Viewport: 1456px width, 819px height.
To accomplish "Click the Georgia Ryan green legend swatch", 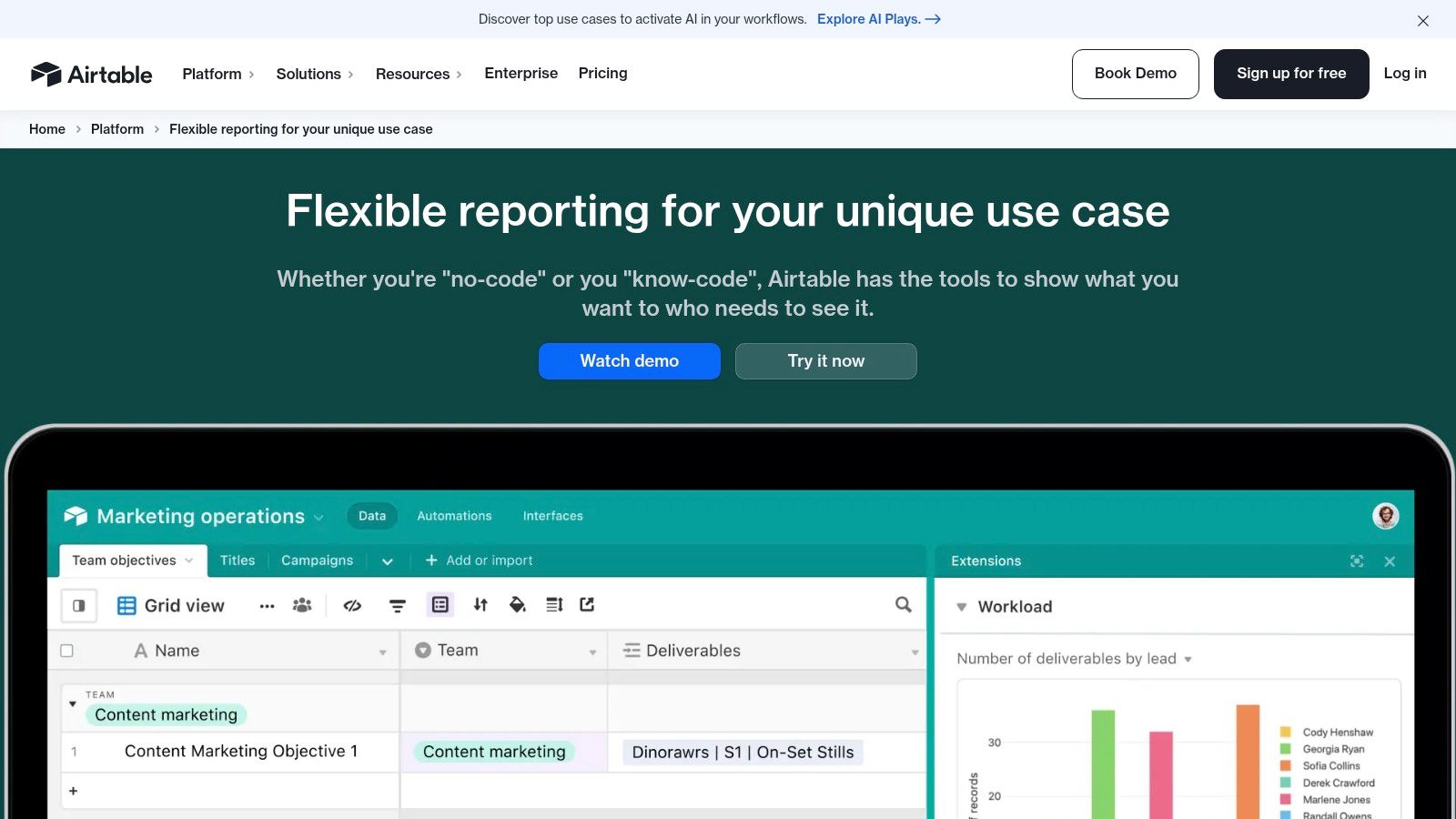I will coord(1285,749).
